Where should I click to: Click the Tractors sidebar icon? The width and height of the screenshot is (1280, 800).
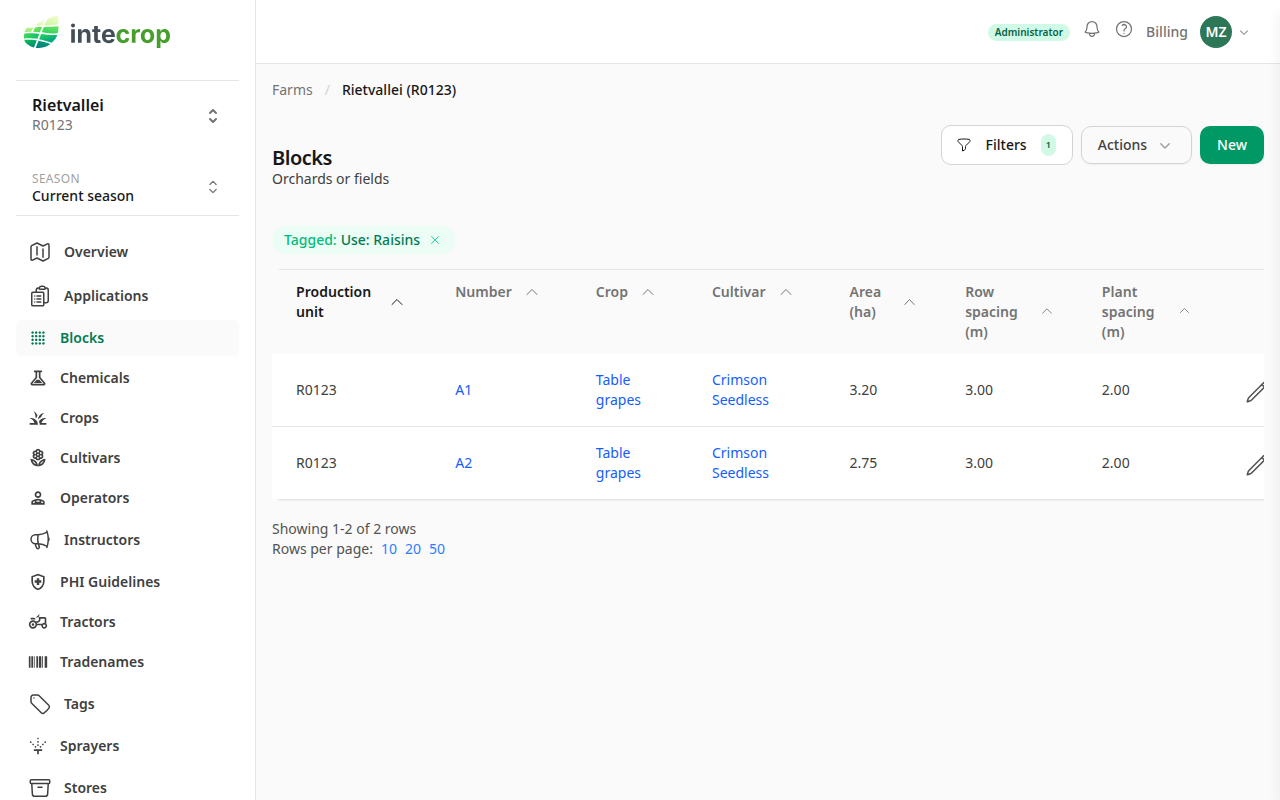38,622
